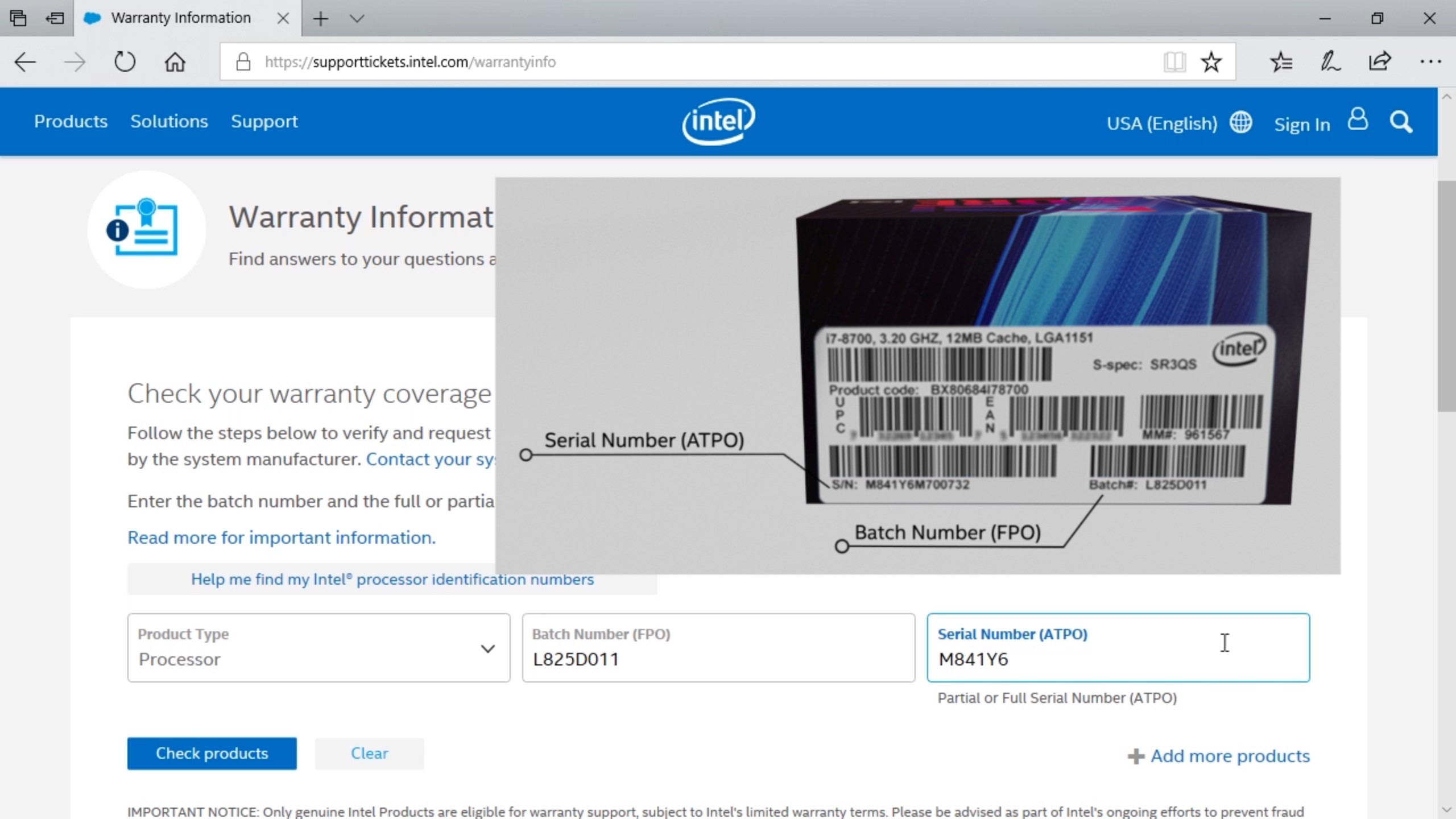1456x819 pixels.
Task: Open the Products menu item
Action: point(70,121)
